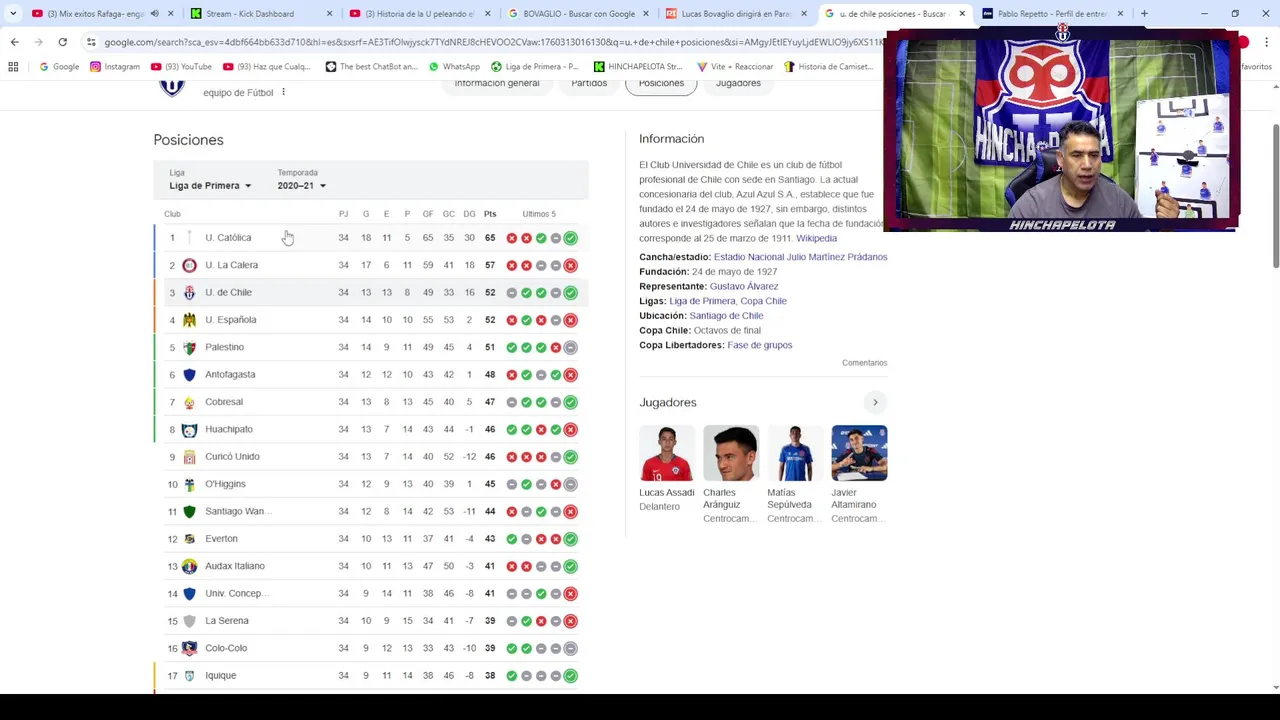Open the (93) YouTube bookmark
The height and width of the screenshot is (720, 1280).
(181, 67)
